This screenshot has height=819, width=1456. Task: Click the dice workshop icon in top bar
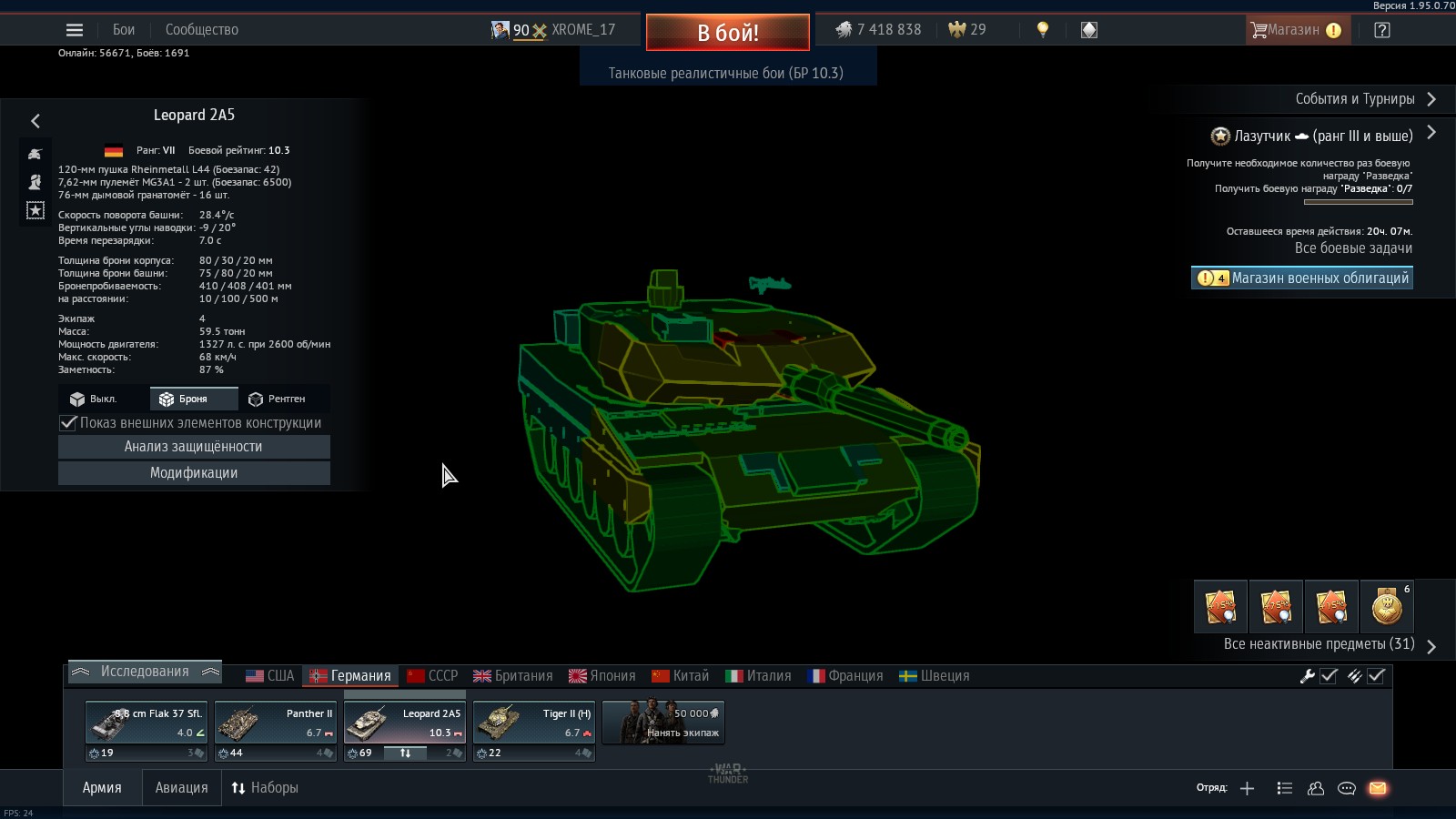pos(1089,30)
